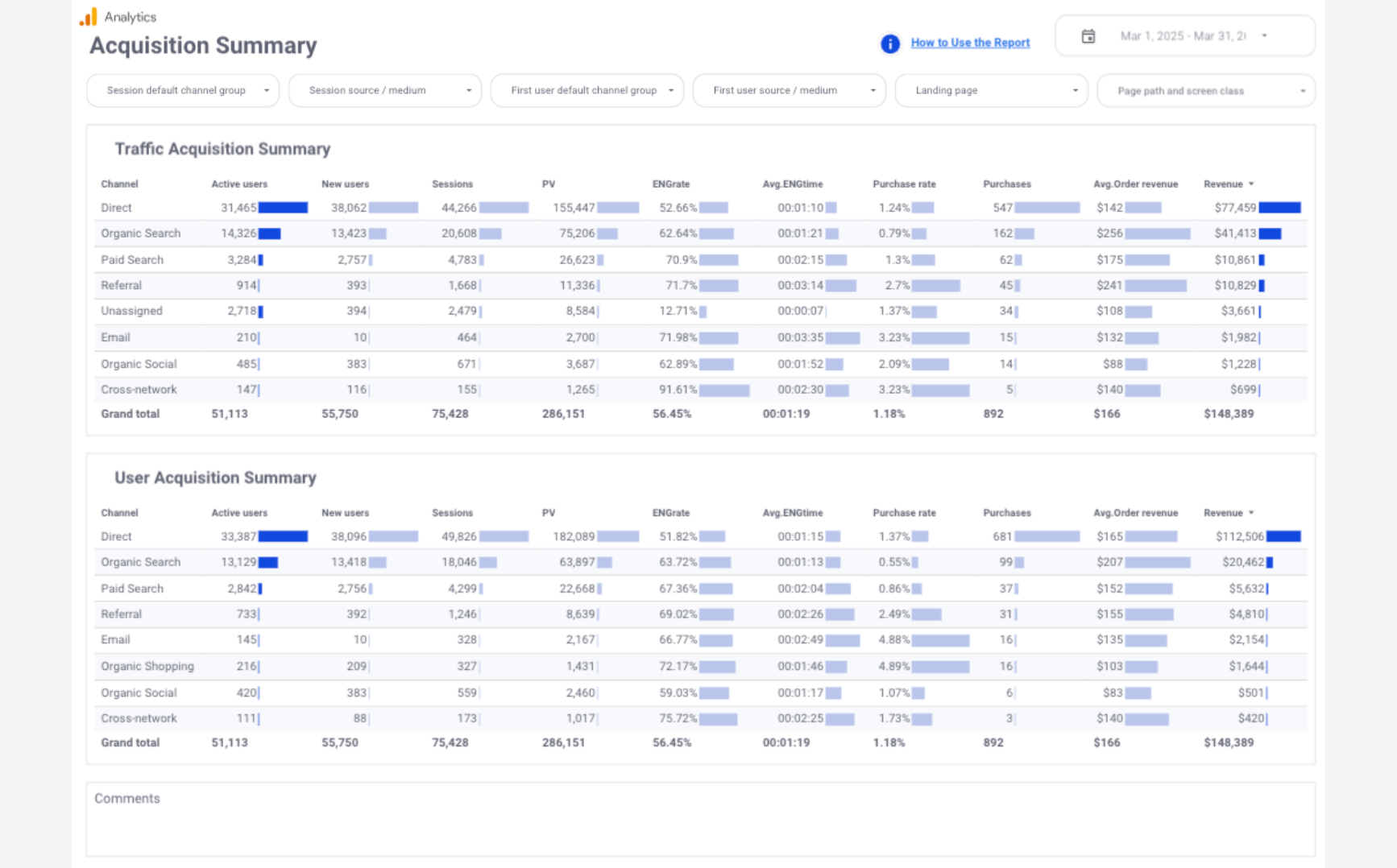Screen dimensions: 1397x868
Task: Select Unassigned row in Traffic table
Action: [131, 312]
